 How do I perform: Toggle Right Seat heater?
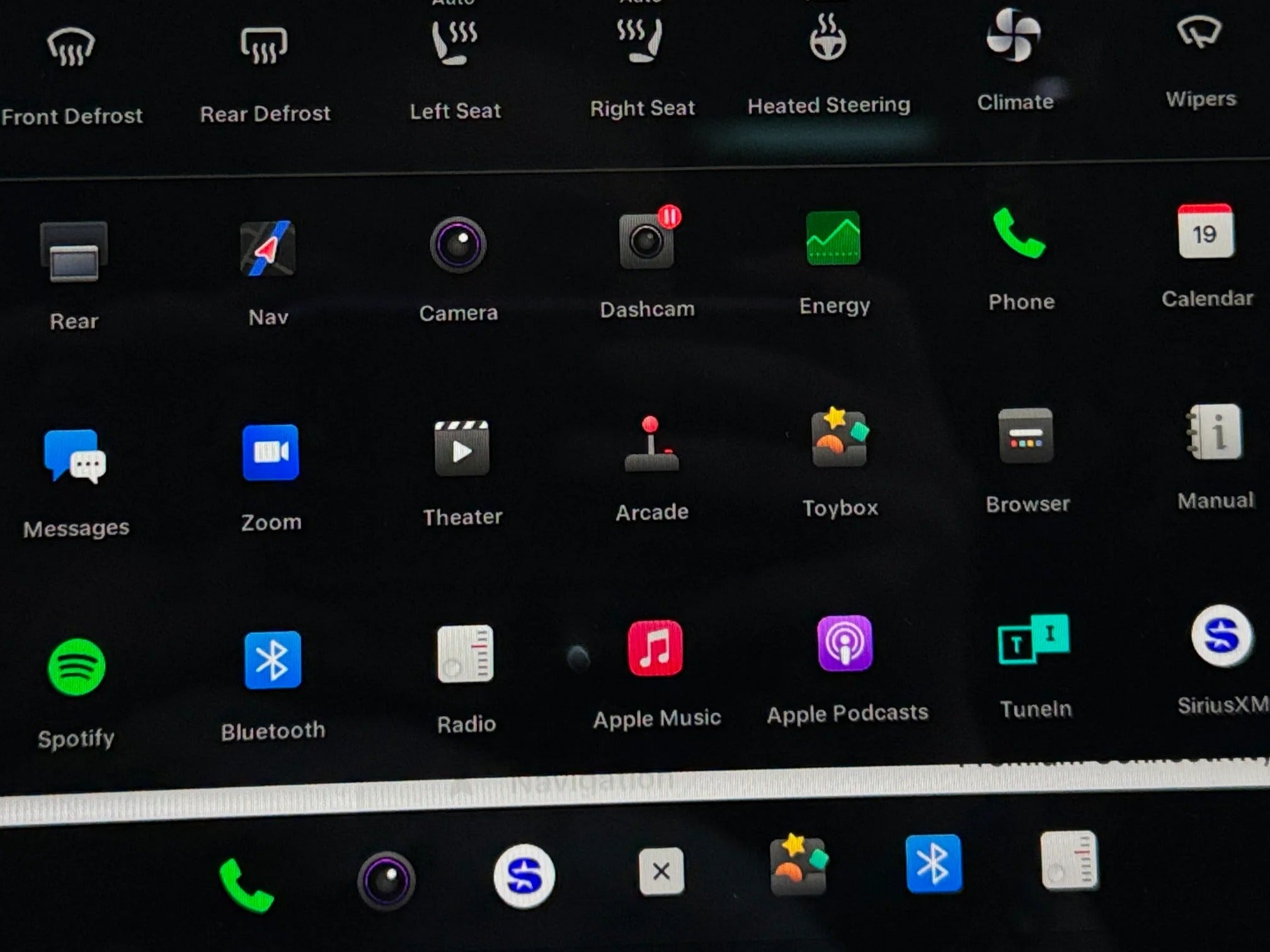[640, 40]
